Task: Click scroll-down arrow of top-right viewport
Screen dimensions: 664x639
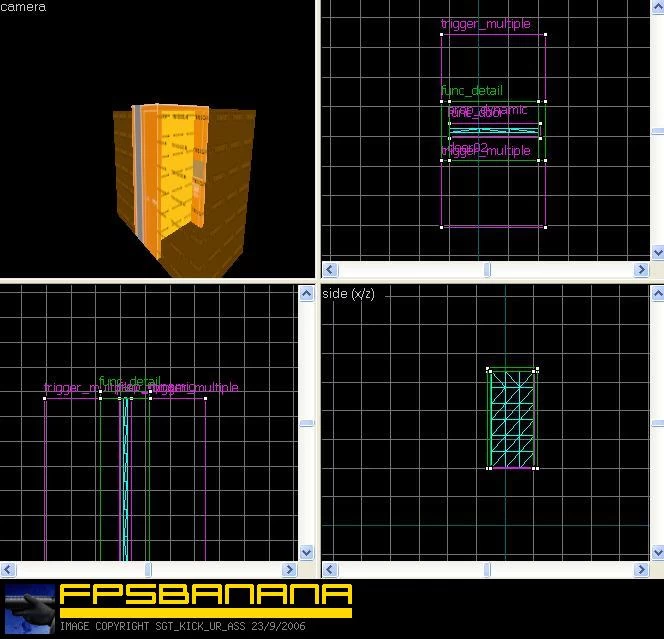Action: 658,253
